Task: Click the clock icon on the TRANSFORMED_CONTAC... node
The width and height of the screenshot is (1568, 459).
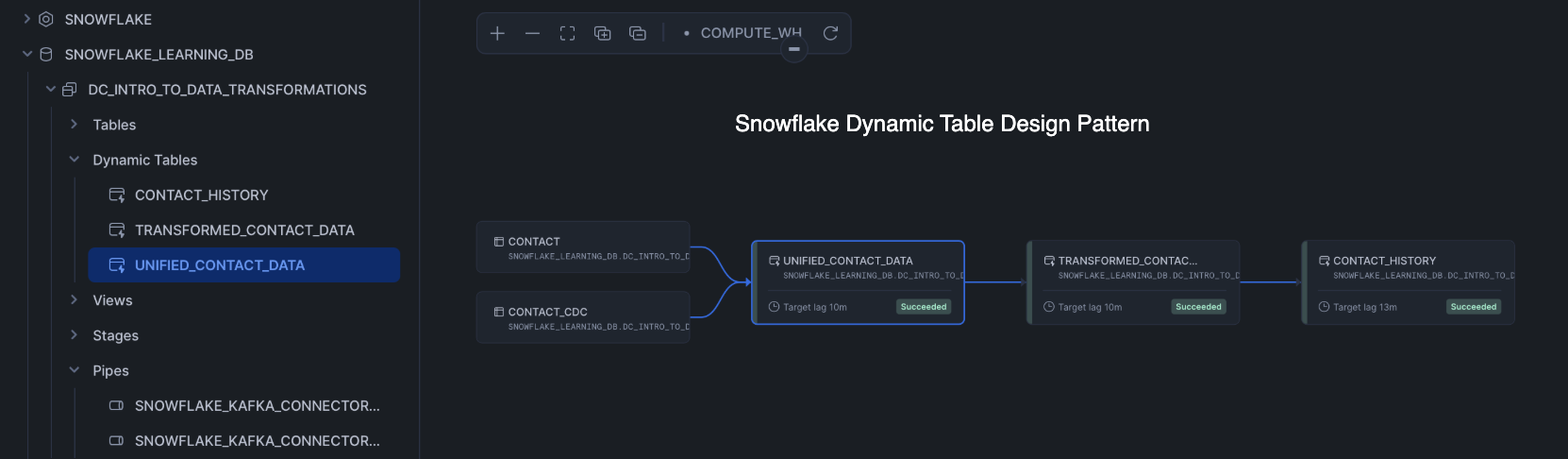Action: [x=1049, y=307]
